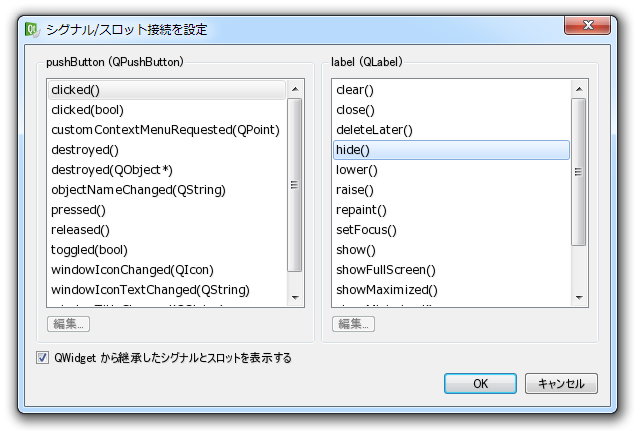Select the clear() slot
This screenshot has height=431, width=640.
(451, 90)
